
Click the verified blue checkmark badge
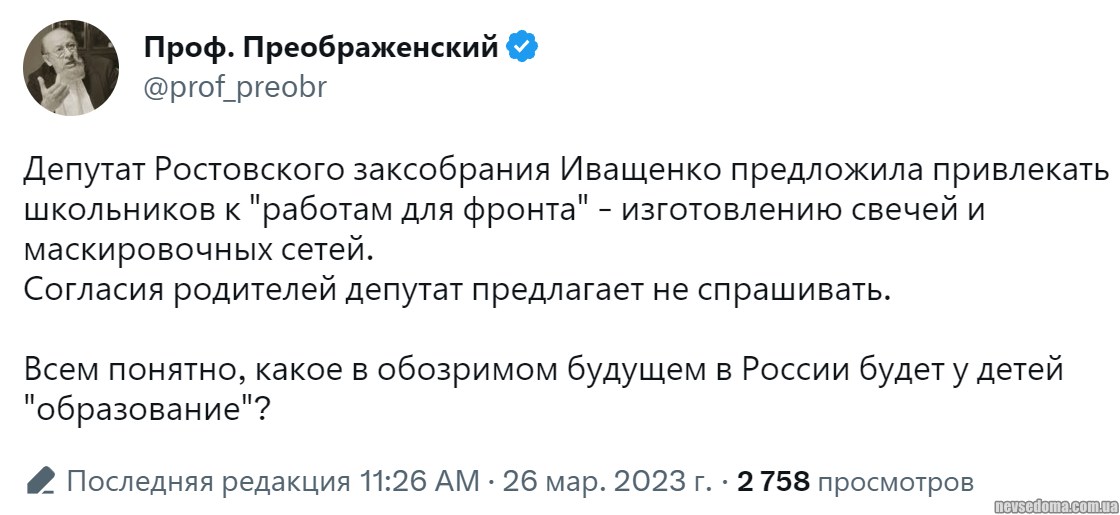(523, 46)
